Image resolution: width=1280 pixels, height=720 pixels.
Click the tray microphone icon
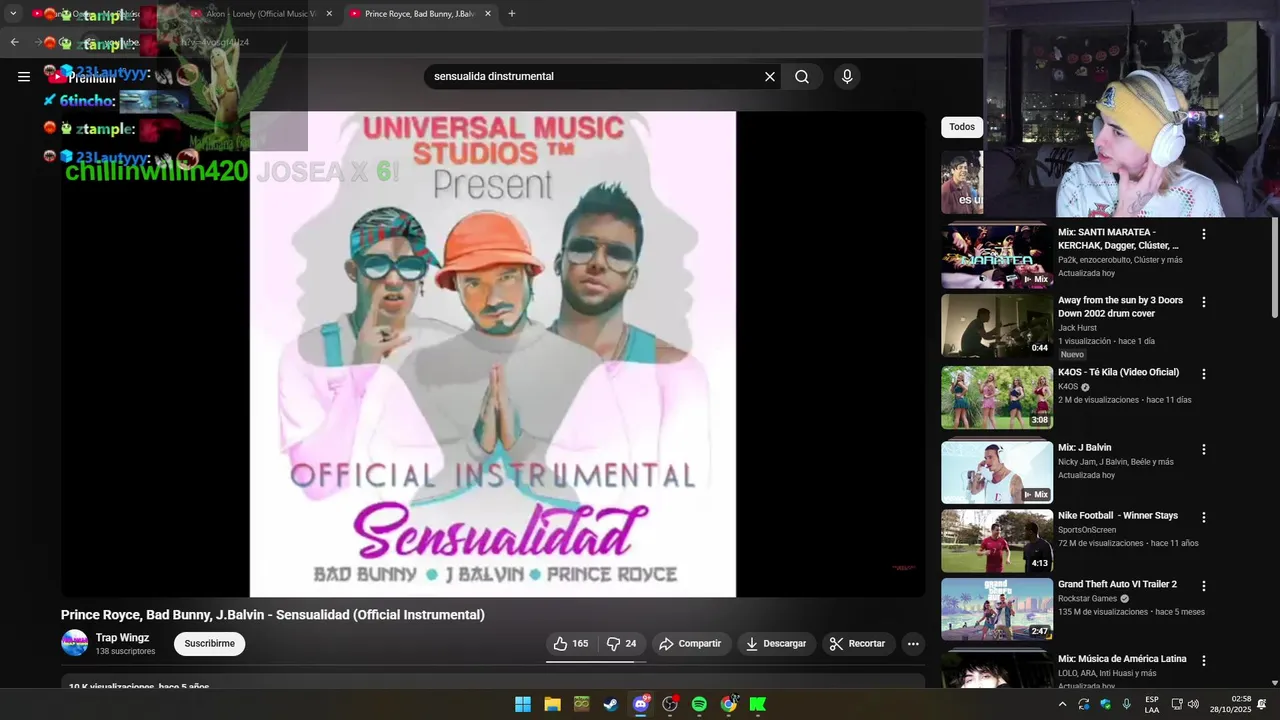pyautogui.click(x=1127, y=704)
